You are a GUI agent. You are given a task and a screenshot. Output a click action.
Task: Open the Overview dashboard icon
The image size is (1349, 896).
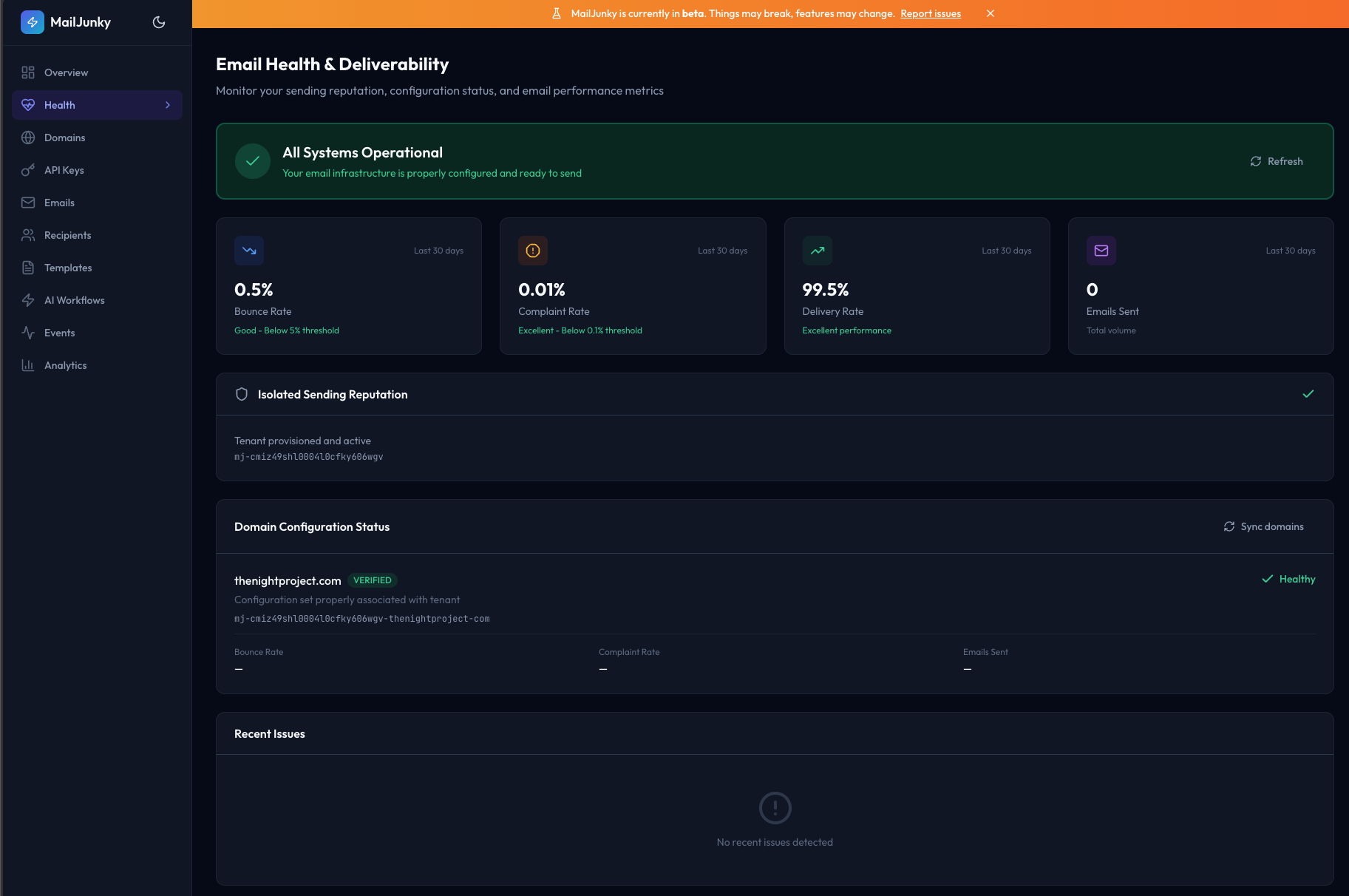click(x=28, y=72)
